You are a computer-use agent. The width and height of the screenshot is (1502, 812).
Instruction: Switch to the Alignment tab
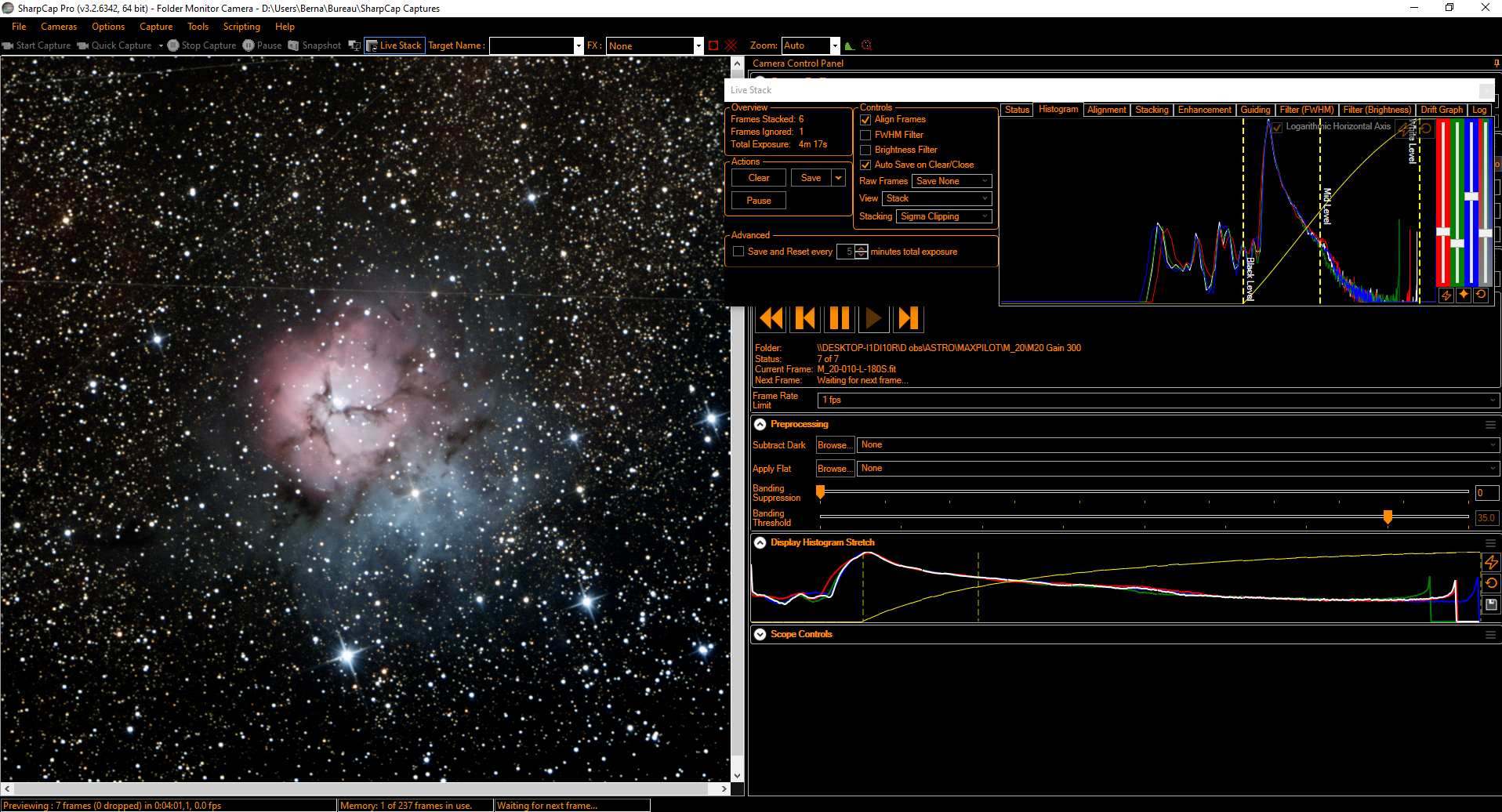tap(1106, 110)
